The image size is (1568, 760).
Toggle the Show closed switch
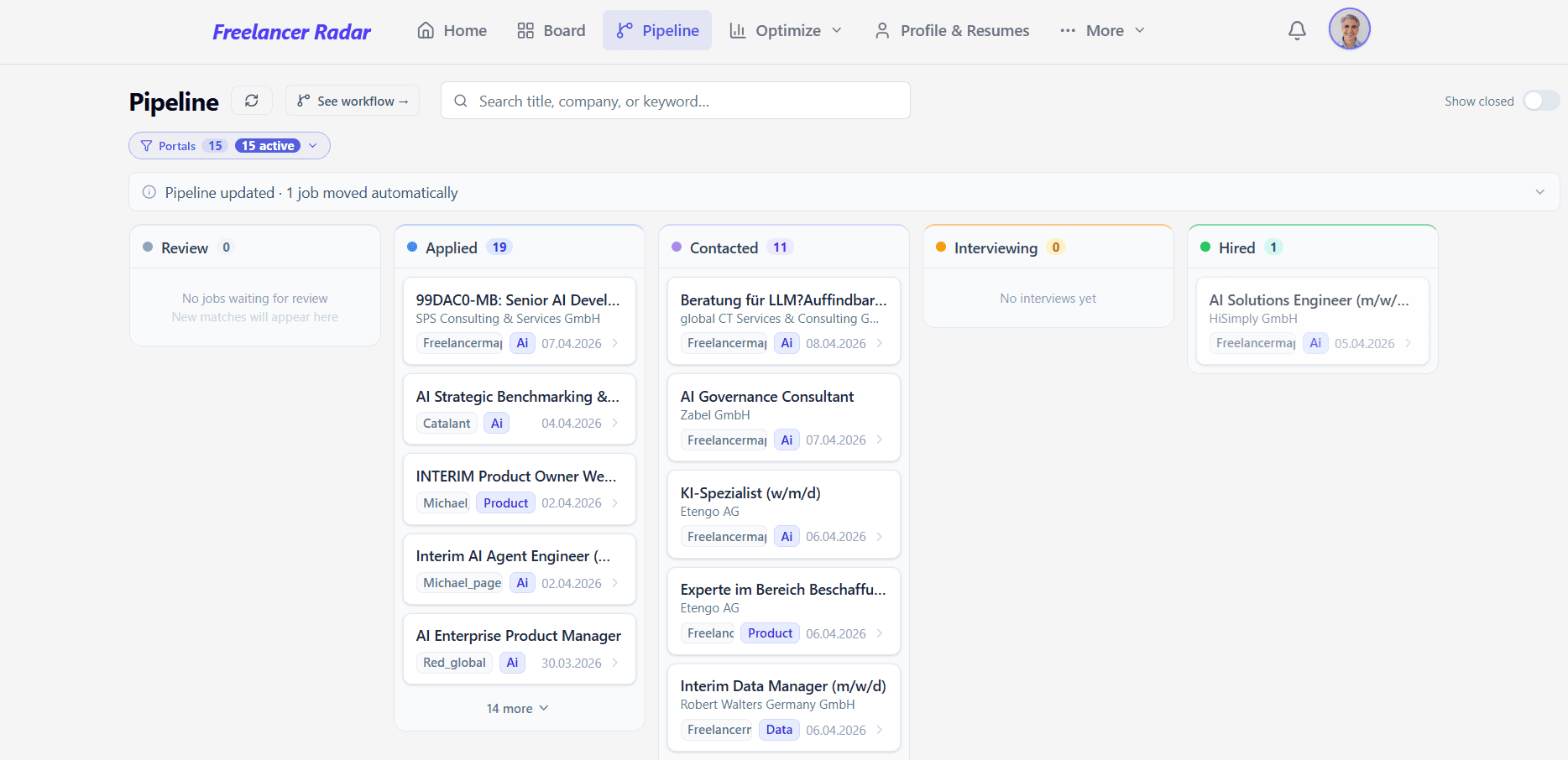pyautogui.click(x=1540, y=101)
